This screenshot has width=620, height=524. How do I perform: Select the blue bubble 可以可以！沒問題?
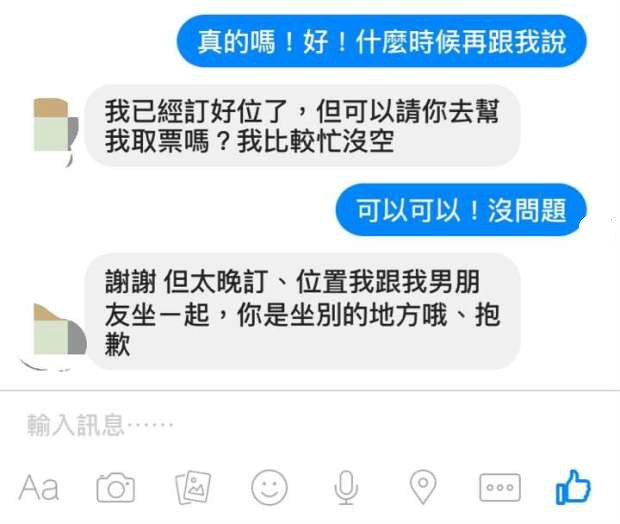[x=461, y=210]
